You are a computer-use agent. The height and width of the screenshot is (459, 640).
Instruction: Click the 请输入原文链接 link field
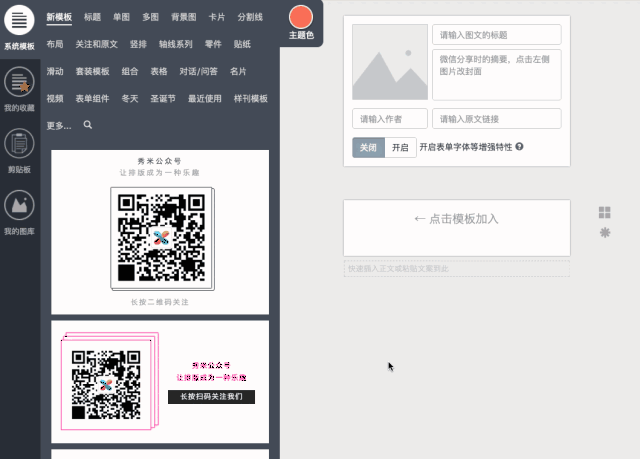(497, 119)
